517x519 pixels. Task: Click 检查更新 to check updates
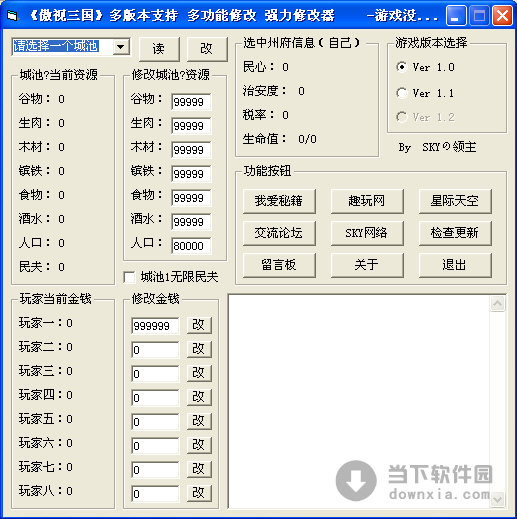coord(455,233)
